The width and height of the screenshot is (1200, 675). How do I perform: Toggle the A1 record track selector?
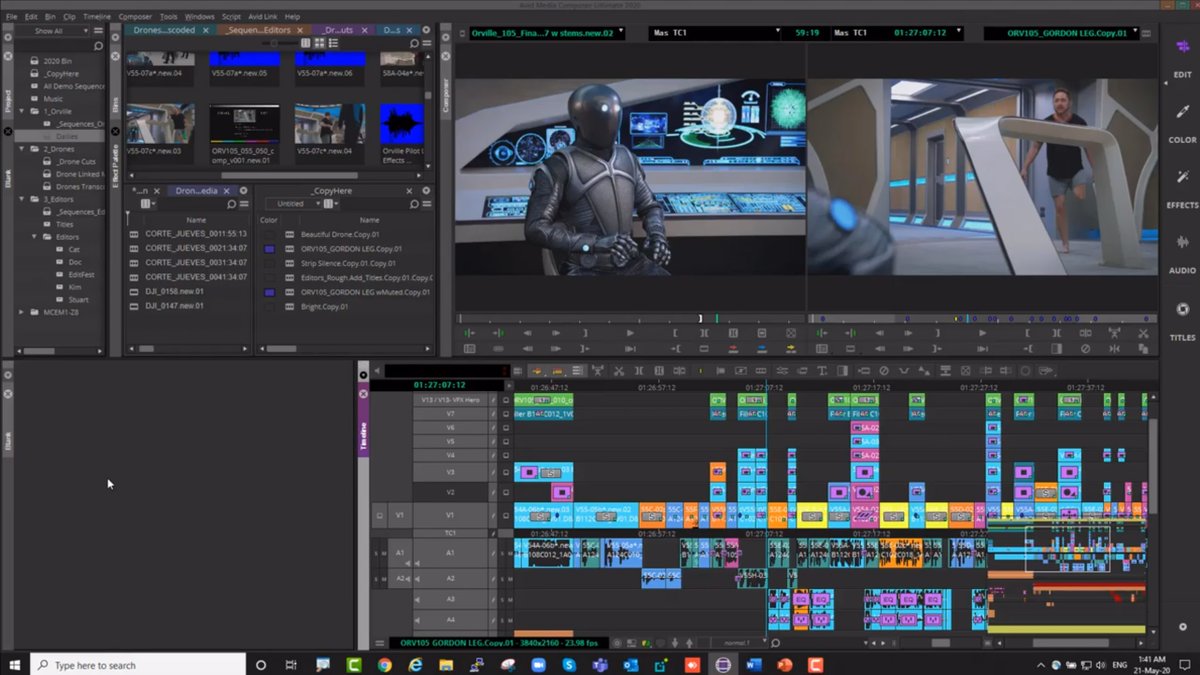[x=449, y=553]
